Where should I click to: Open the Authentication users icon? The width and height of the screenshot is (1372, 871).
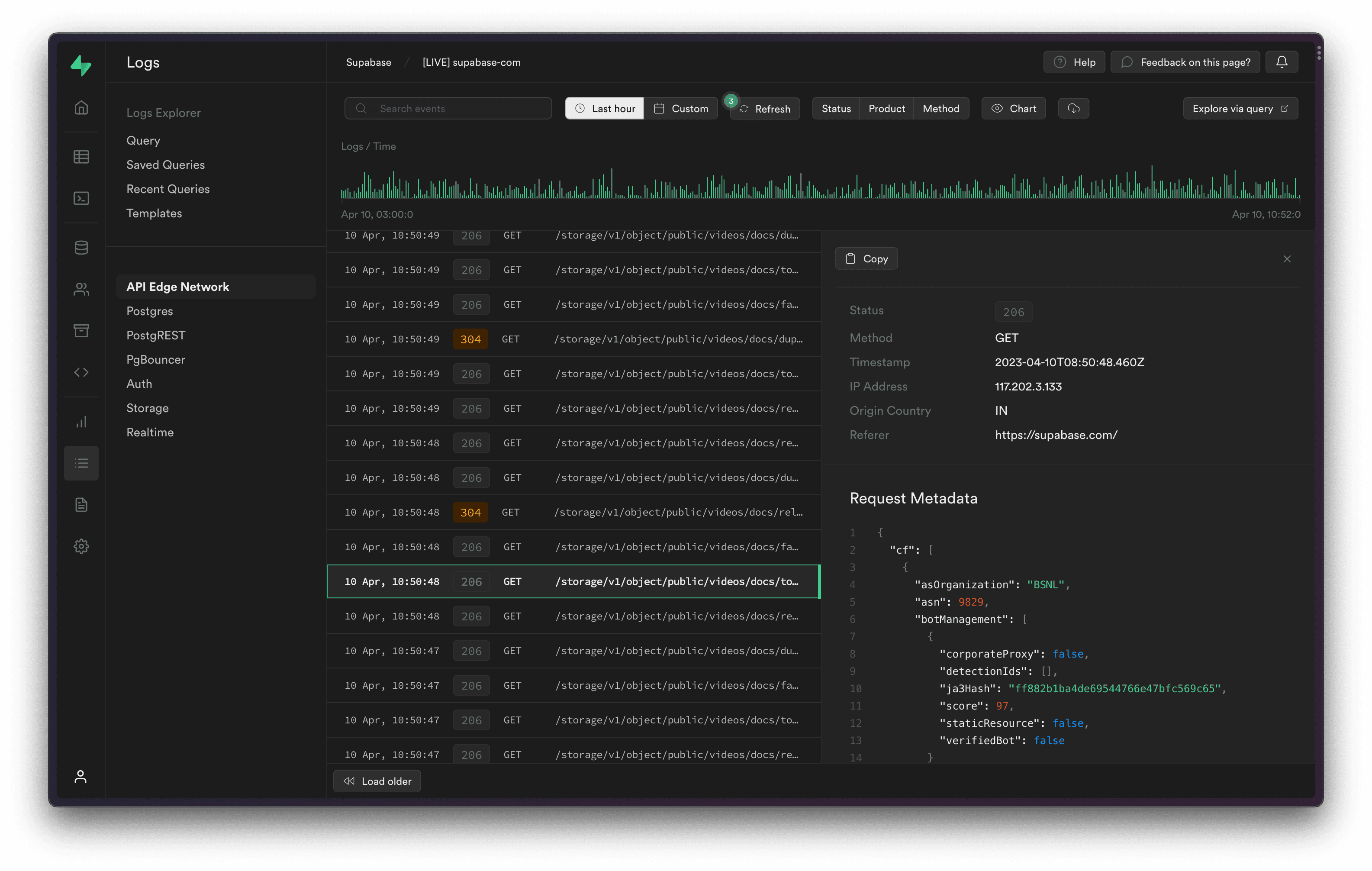pos(81,289)
